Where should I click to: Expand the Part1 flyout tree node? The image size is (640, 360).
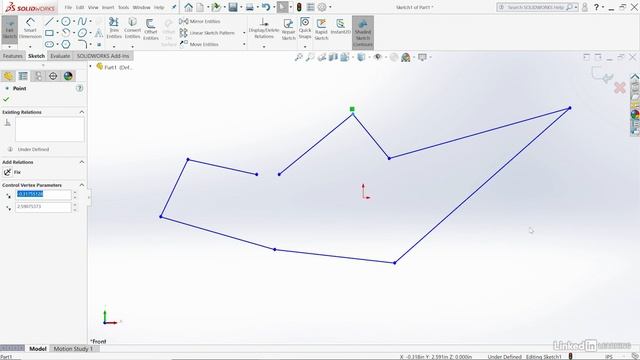[x=91, y=67]
